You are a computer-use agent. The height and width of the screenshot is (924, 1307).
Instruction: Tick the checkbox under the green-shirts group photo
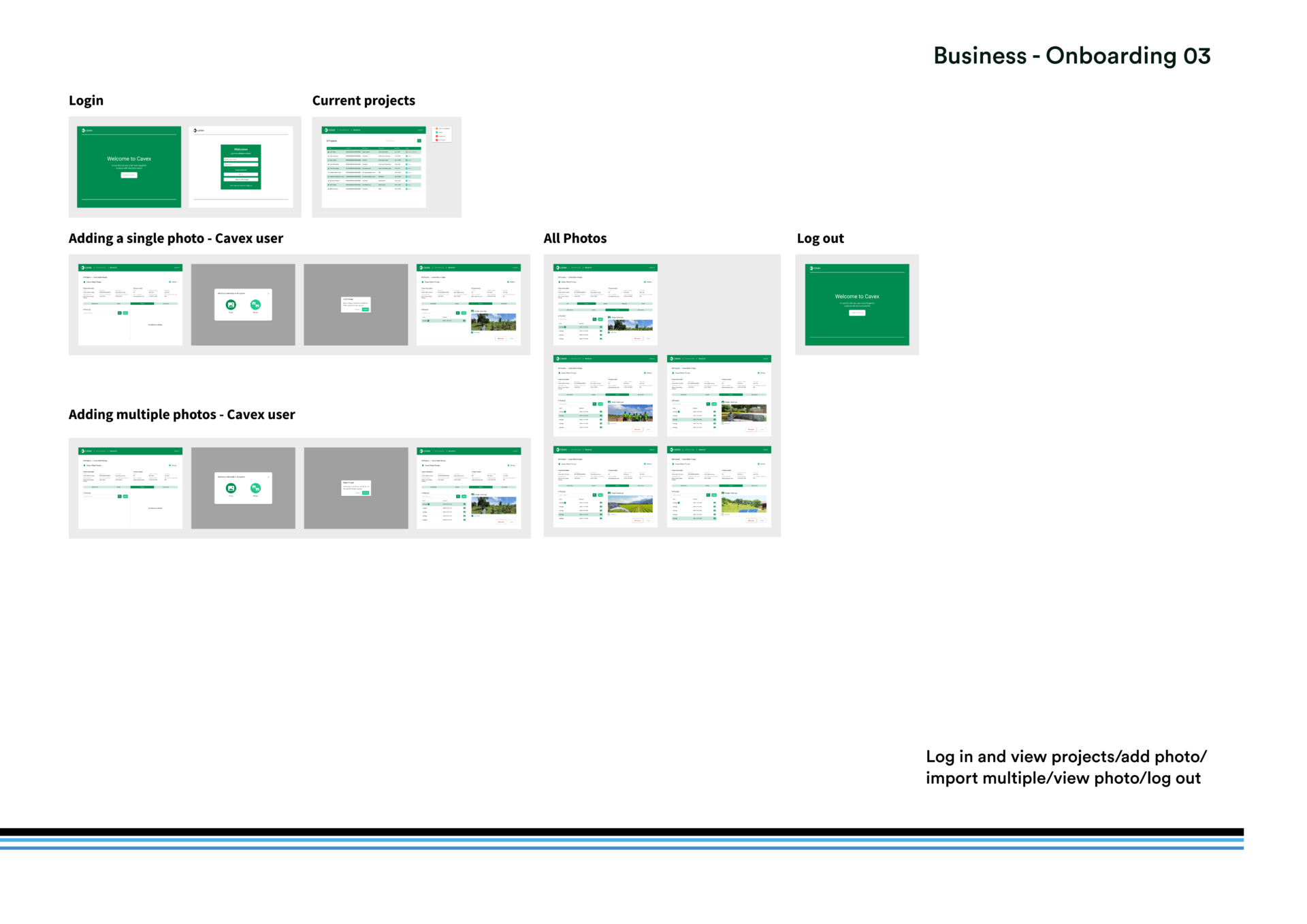[609, 423]
